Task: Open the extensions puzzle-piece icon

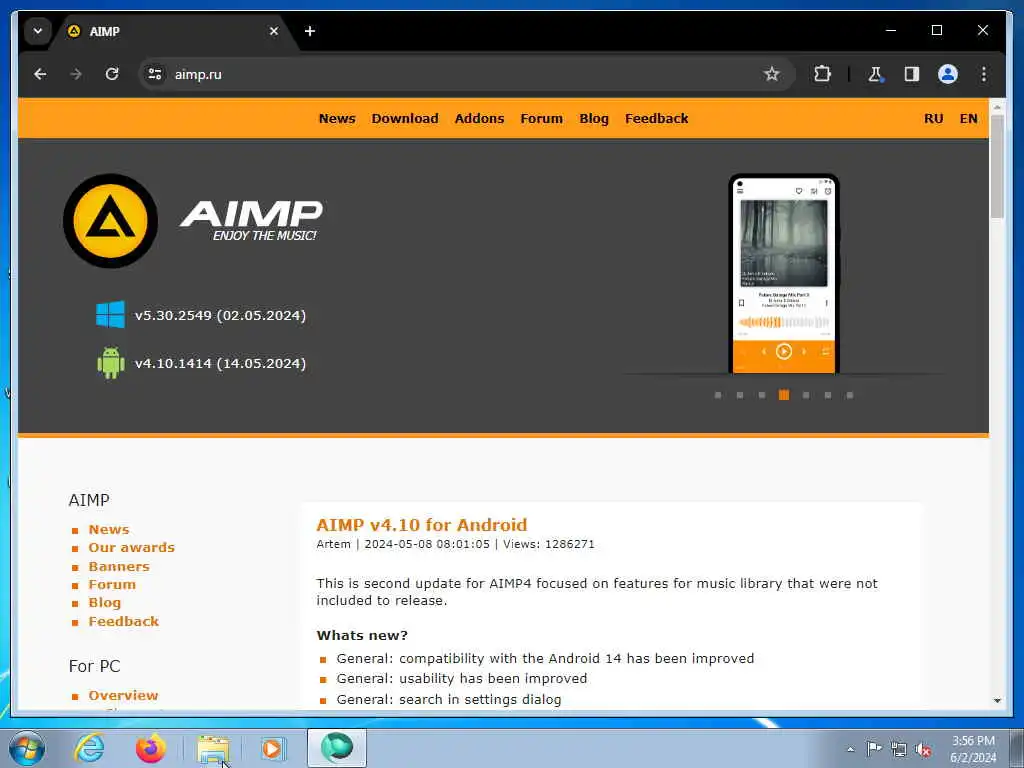Action: pos(822,74)
